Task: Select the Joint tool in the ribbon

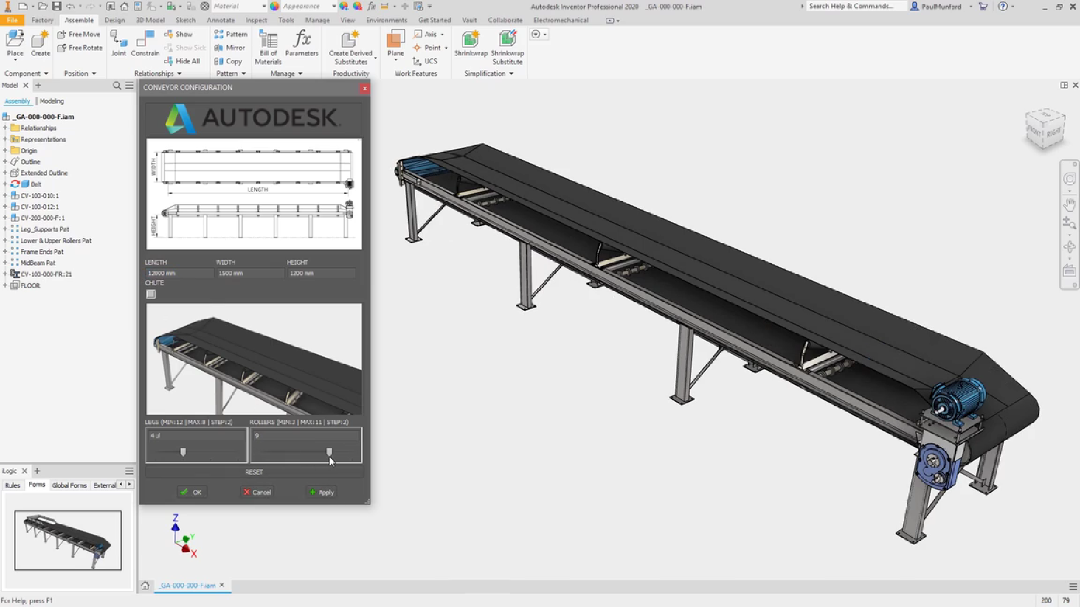Action: click(x=118, y=42)
